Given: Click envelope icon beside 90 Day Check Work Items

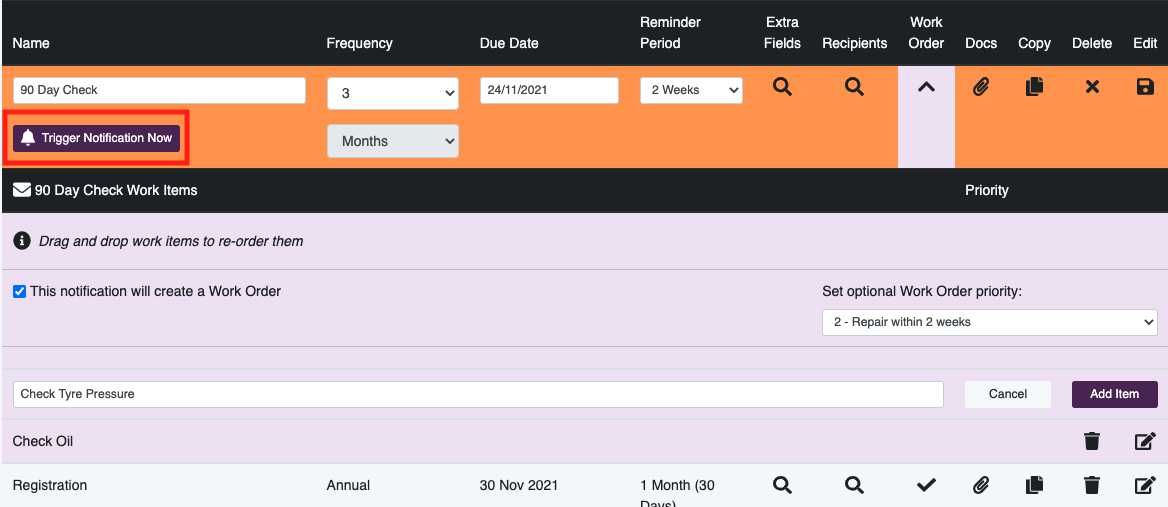Looking at the screenshot, I should pos(22,190).
